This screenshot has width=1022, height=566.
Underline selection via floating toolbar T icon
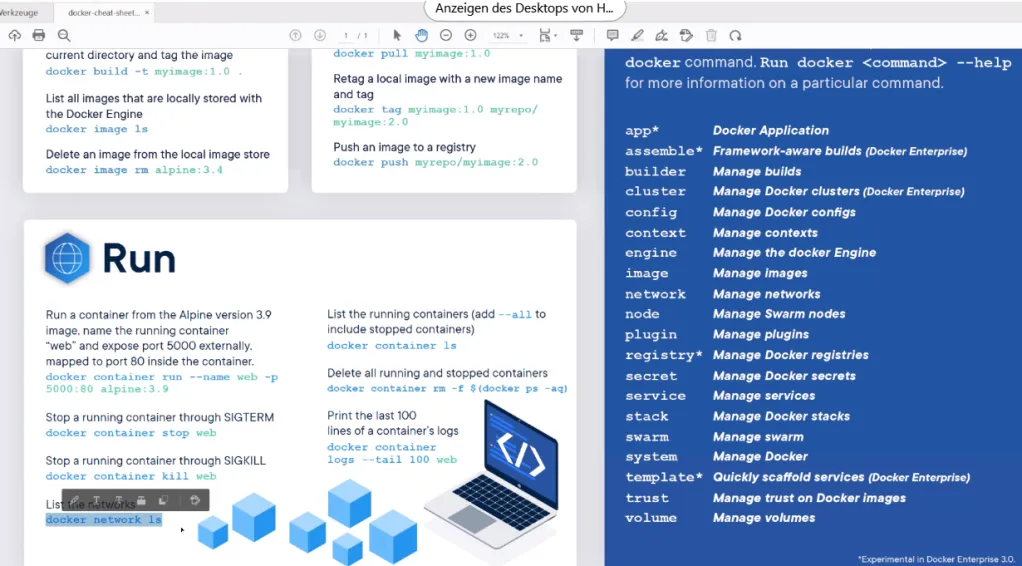pyautogui.click(x=96, y=500)
